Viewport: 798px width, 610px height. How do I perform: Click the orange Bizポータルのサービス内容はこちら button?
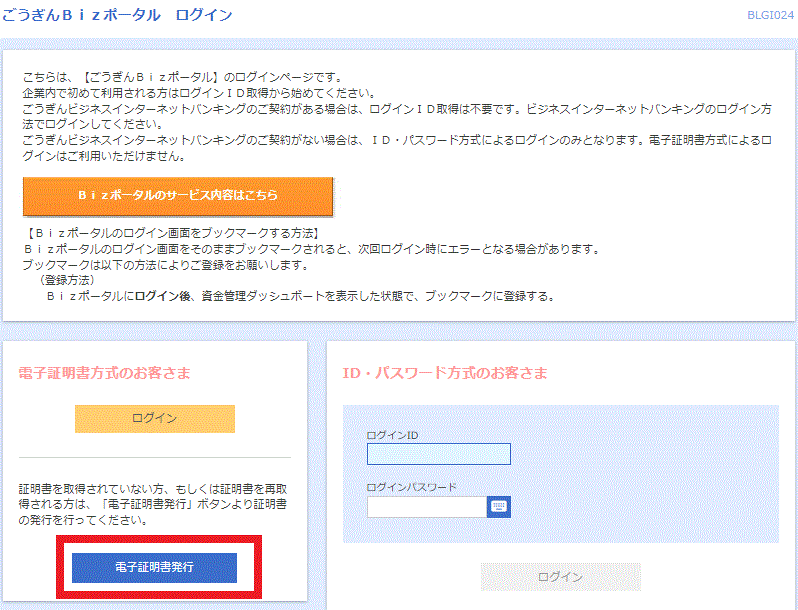click(x=178, y=196)
